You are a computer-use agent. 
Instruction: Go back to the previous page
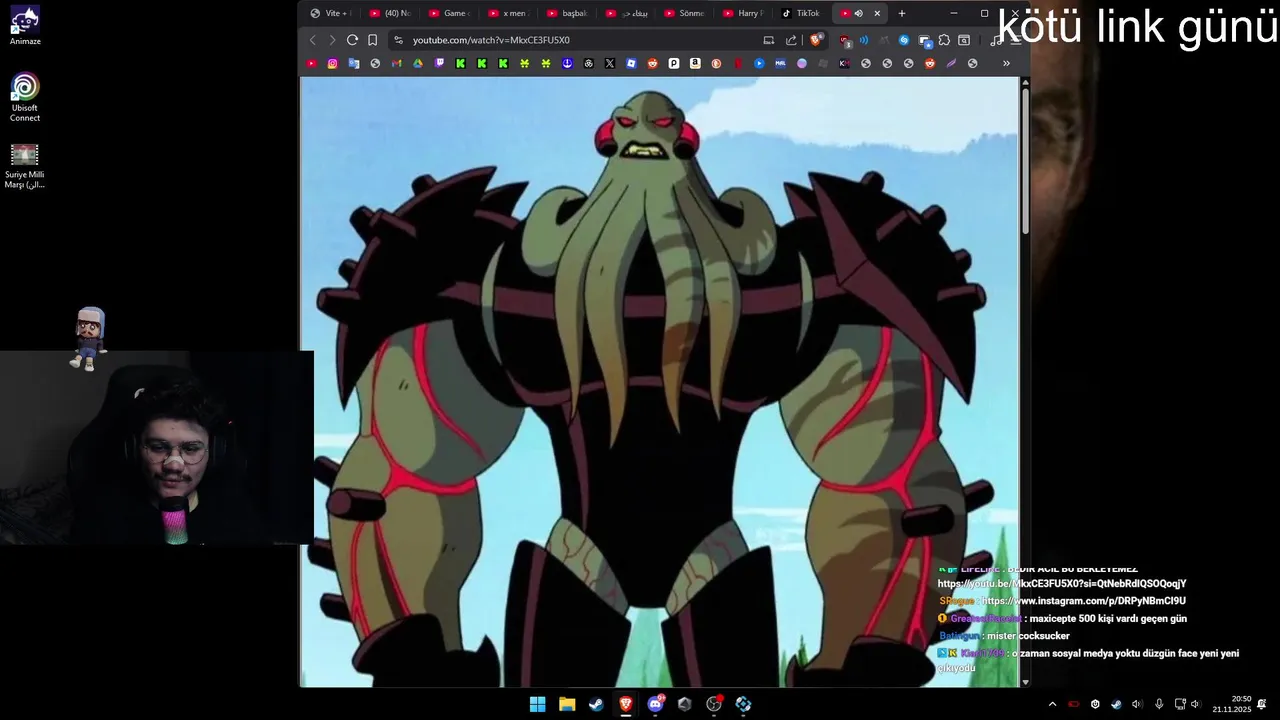pyautogui.click(x=312, y=40)
